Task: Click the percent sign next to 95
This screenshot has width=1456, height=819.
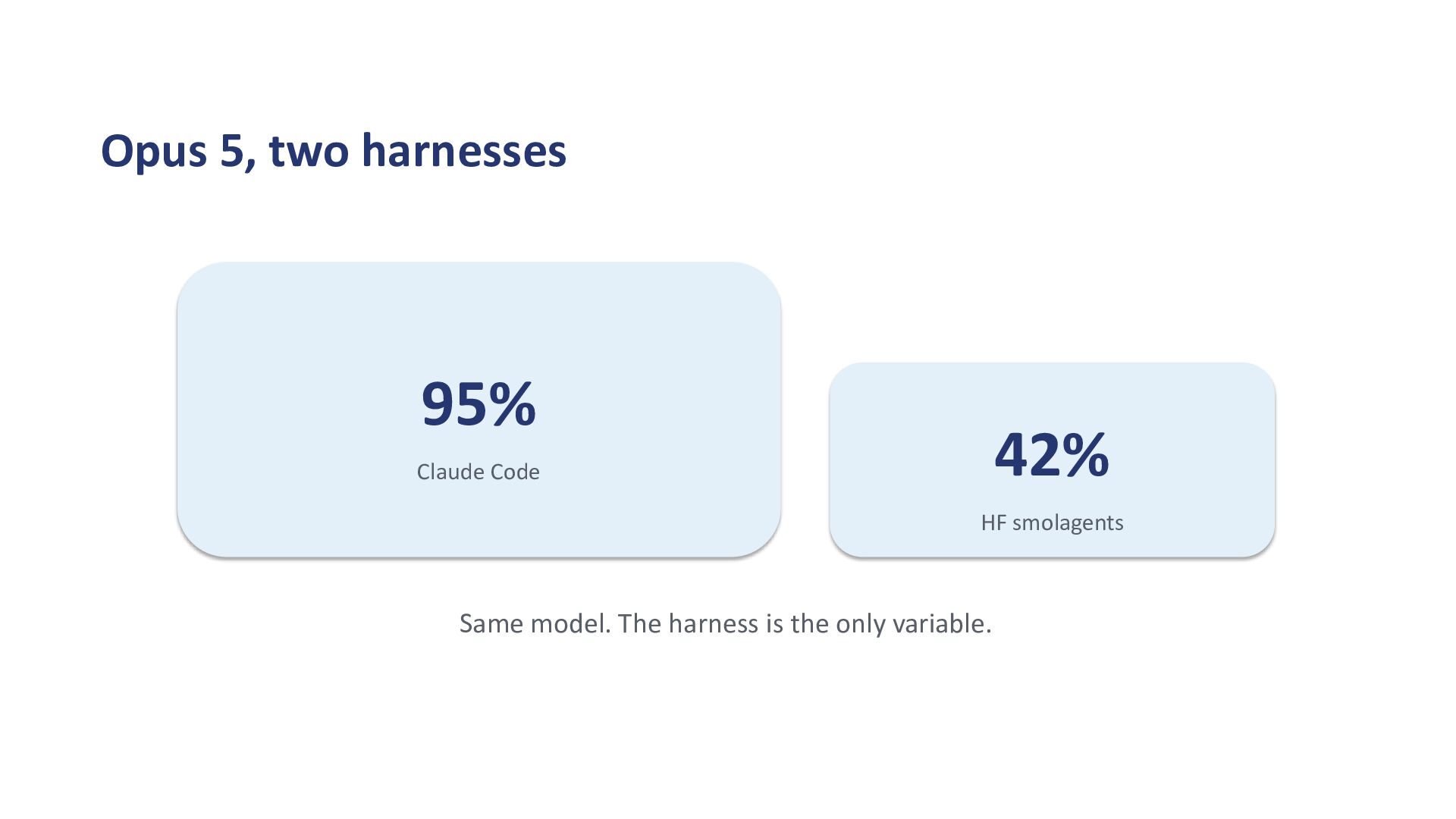Action: point(512,404)
